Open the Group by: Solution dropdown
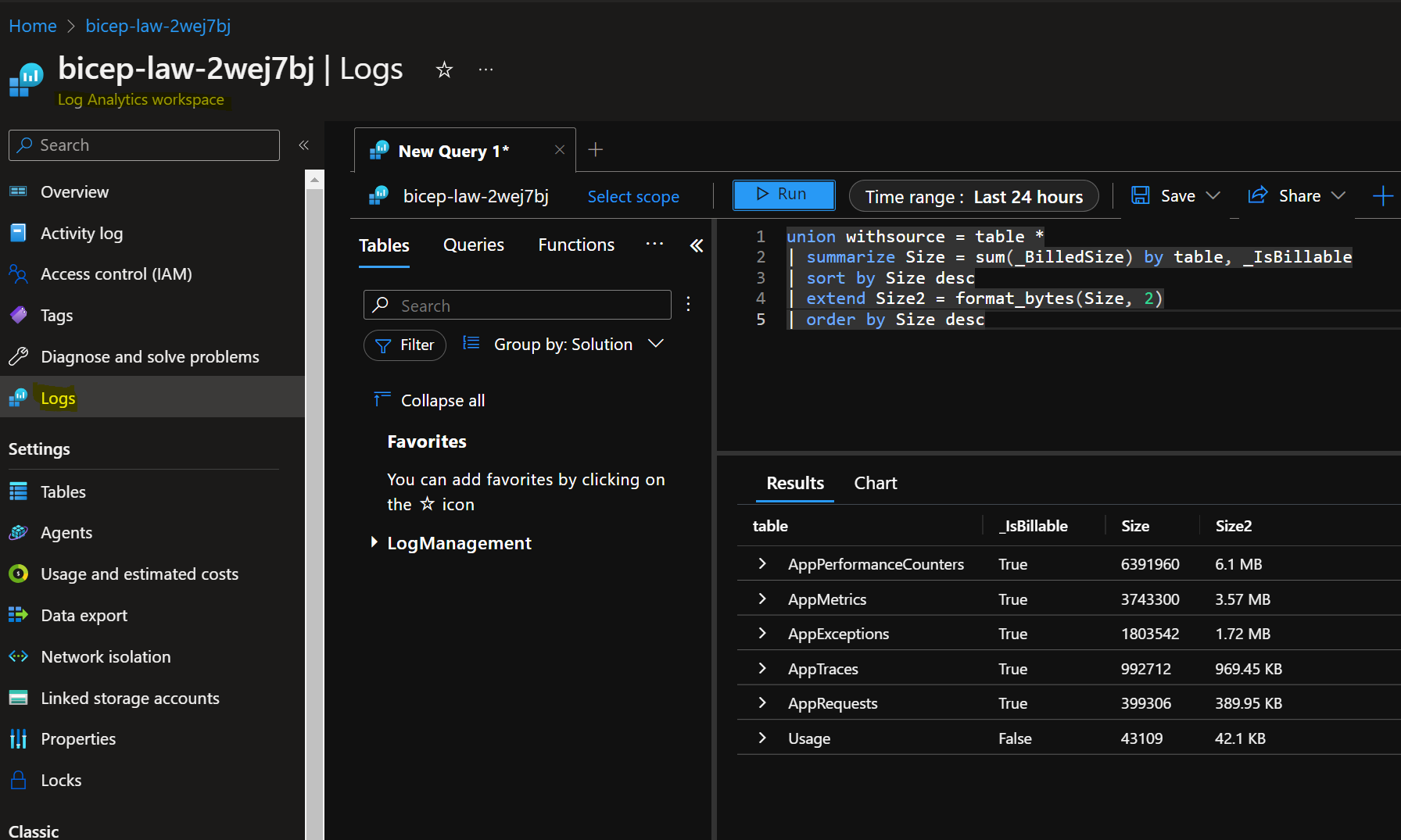 pyautogui.click(x=563, y=345)
